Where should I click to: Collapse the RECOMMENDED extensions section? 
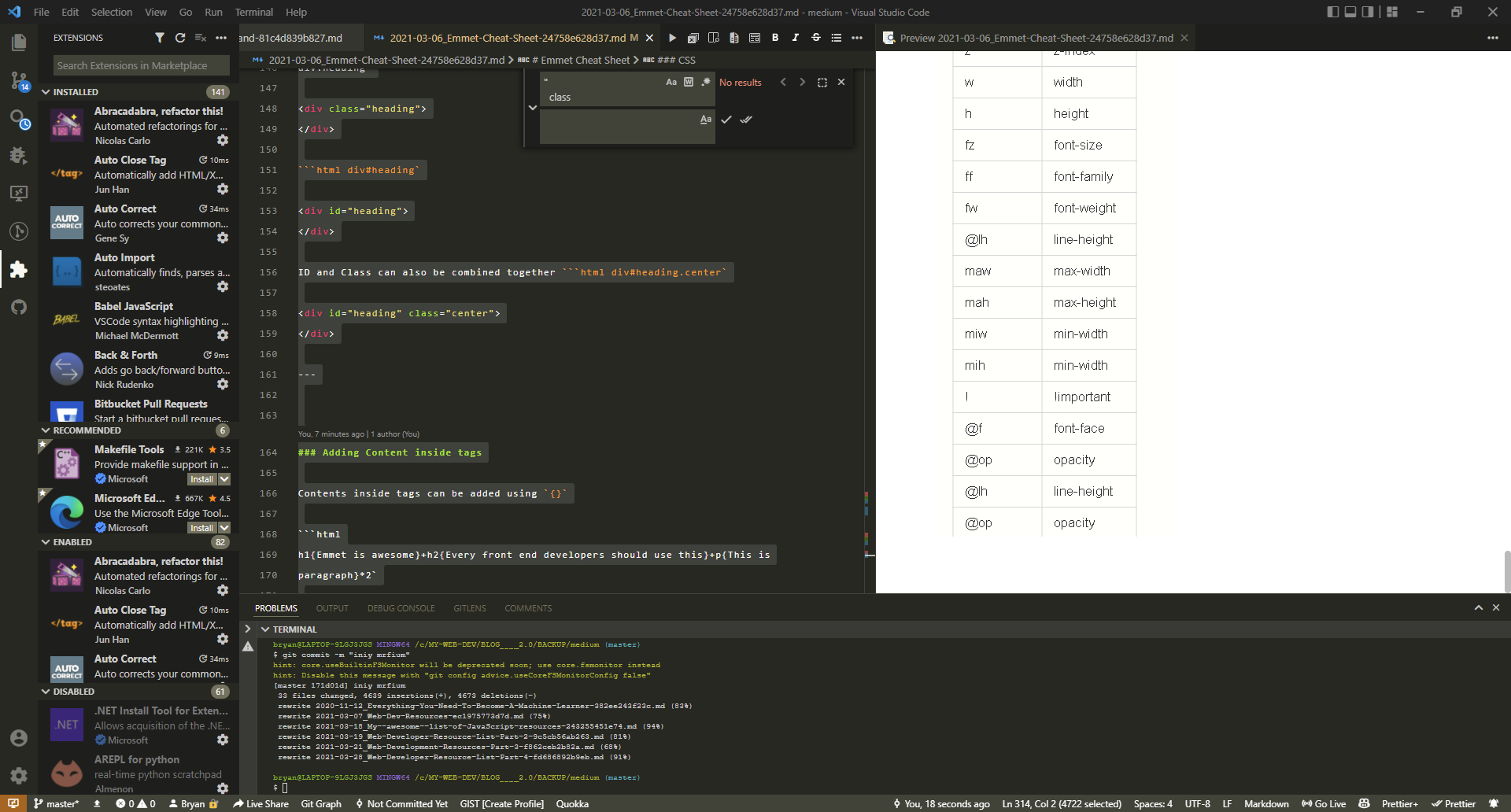tap(46, 430)
